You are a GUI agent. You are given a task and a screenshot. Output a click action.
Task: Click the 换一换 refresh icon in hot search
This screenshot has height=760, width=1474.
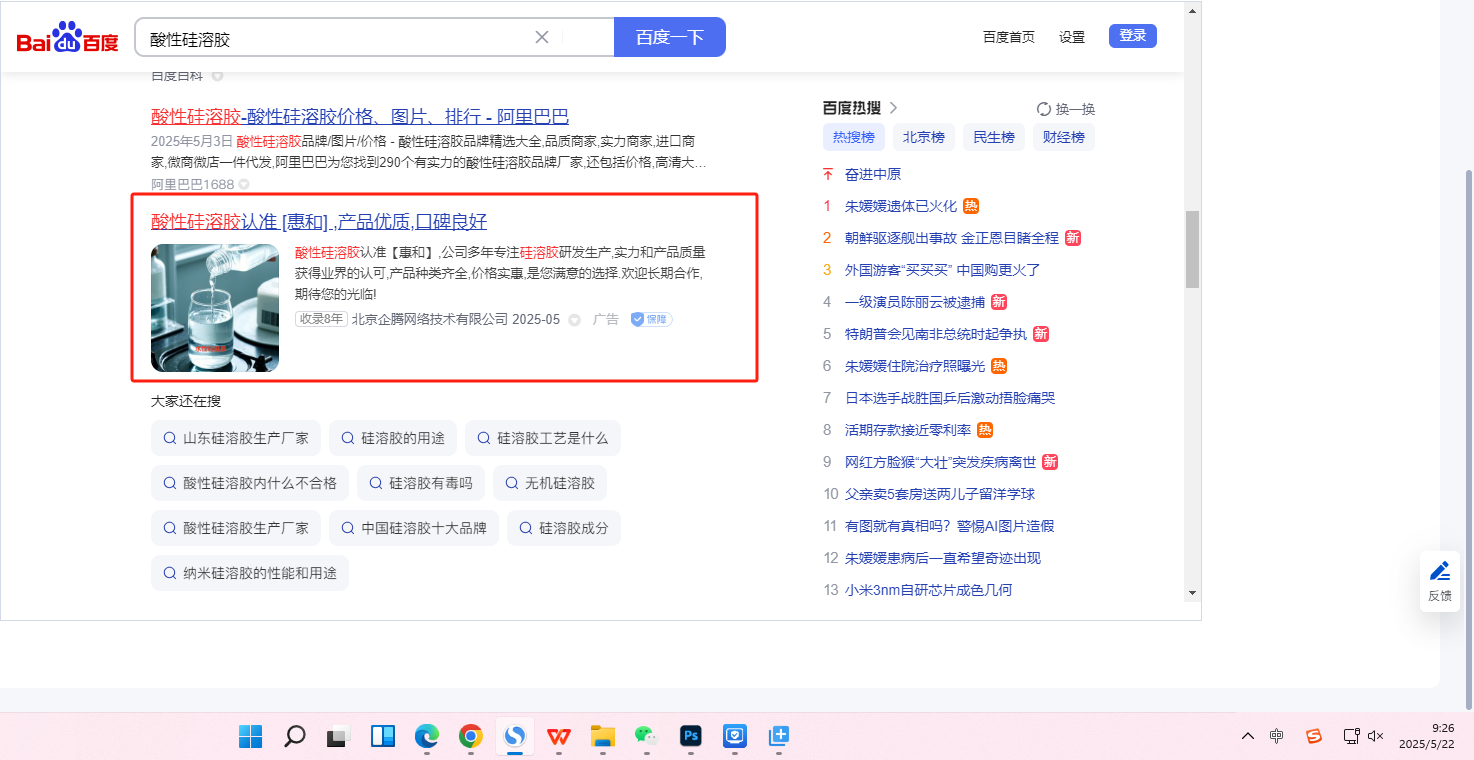tap(1043, 109)
